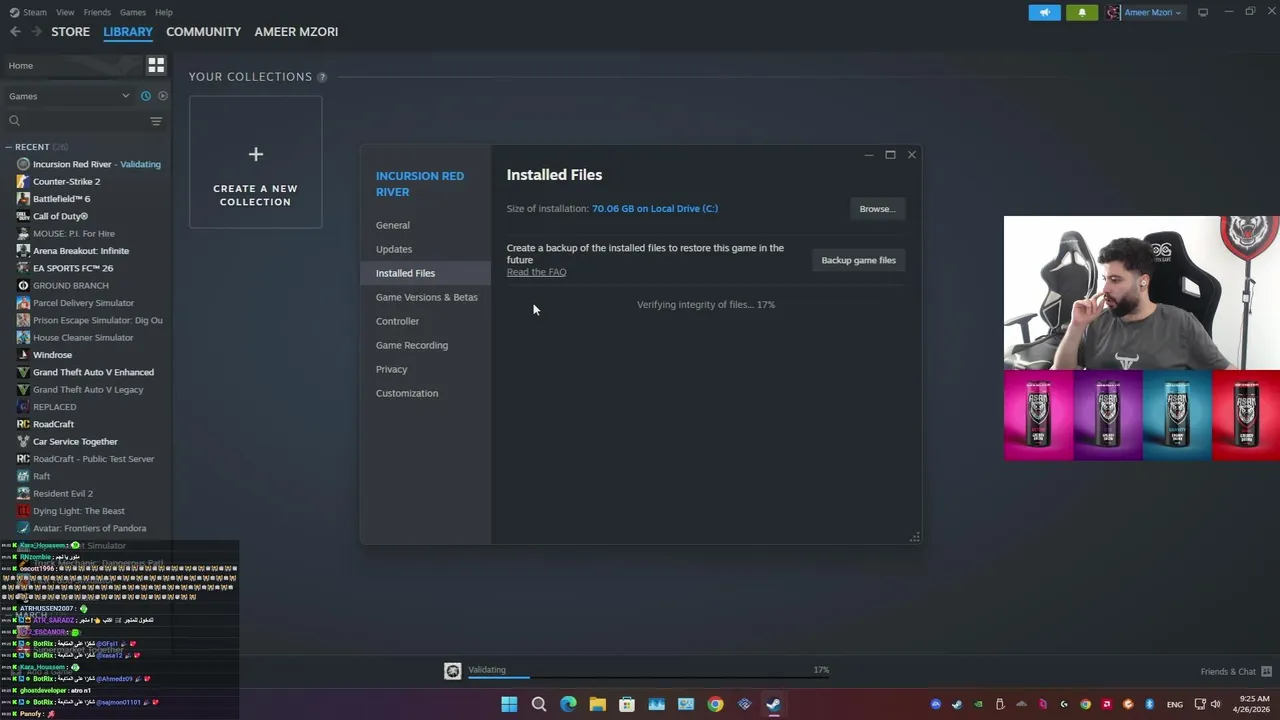This screenshot has height=720, width=1280.
Task: Select the Game Recording tab
Action: (x=426, y=345)
